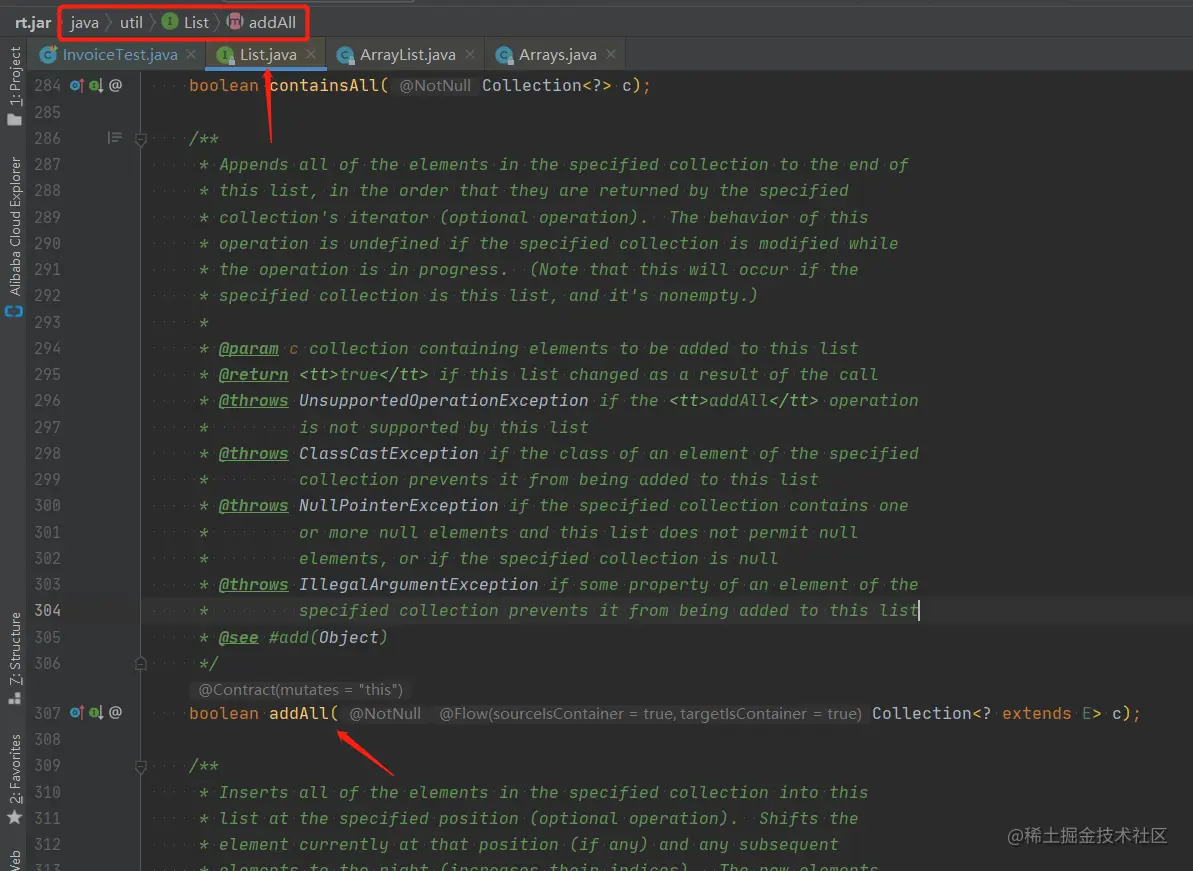Click 'Collection<?>' in containsAll parameter
Viewport: 1193px width, 871px height.
(546, 85)
